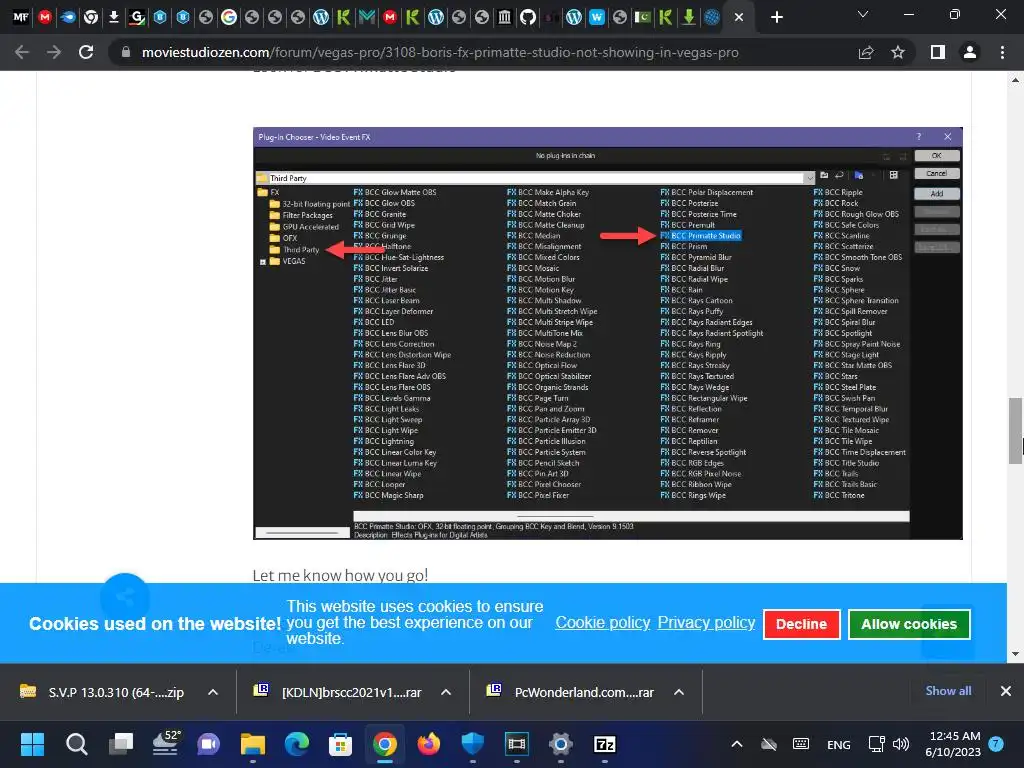Show hidden system tray icons

pos(737,744)
